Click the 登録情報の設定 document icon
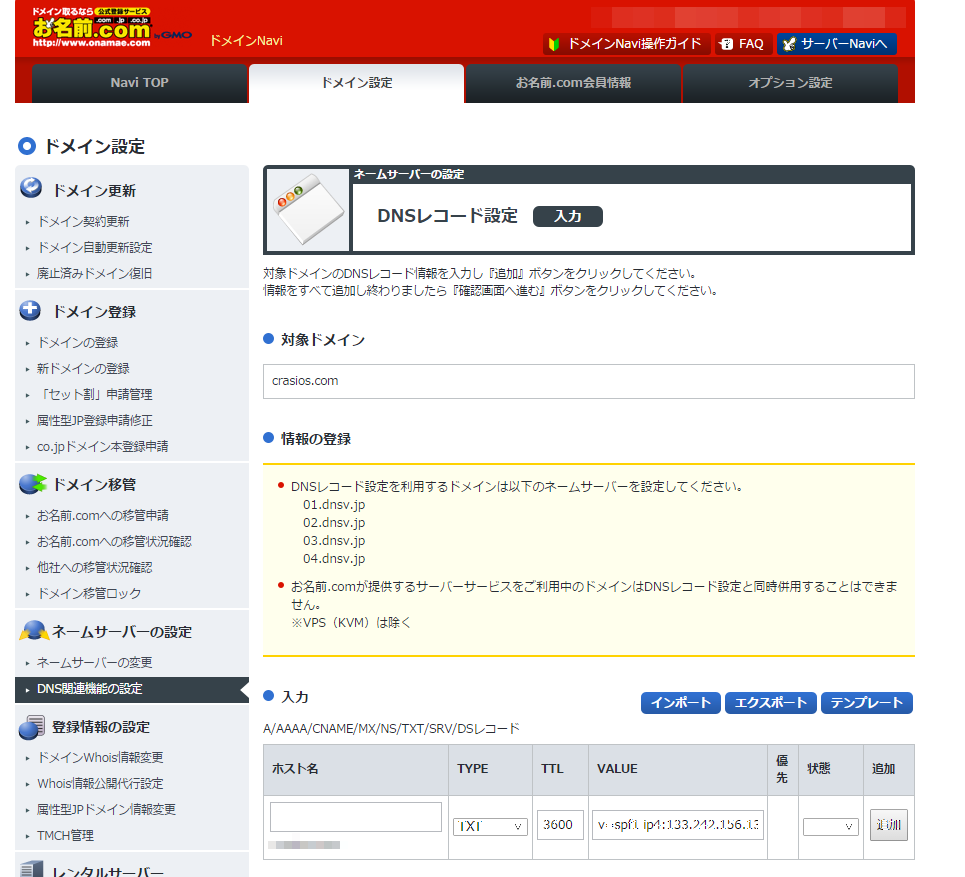Image resolution: width=965 pixels, height=877 pixels. tap(31, 726)
